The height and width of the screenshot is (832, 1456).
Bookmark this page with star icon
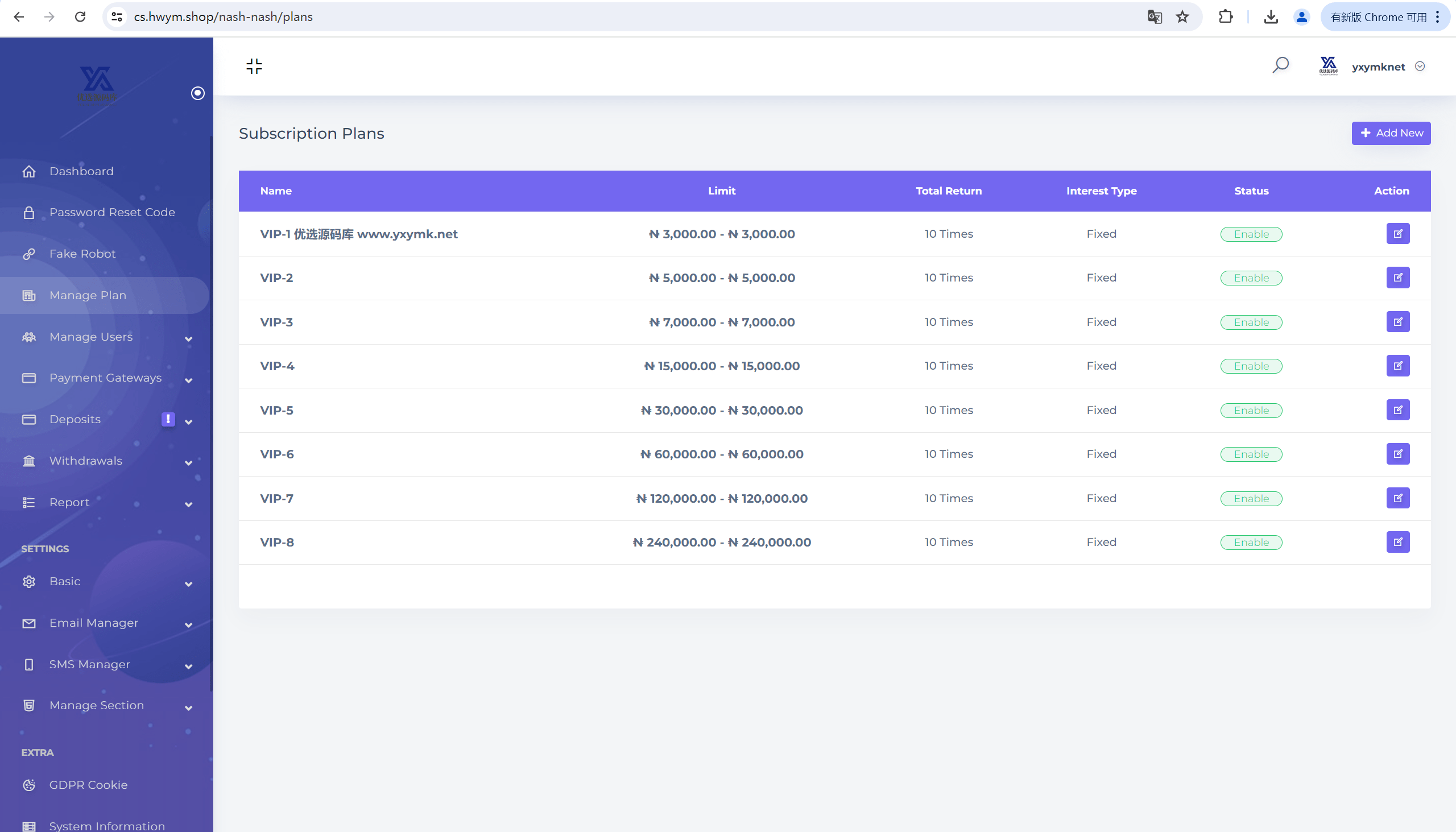point(1182,17)
